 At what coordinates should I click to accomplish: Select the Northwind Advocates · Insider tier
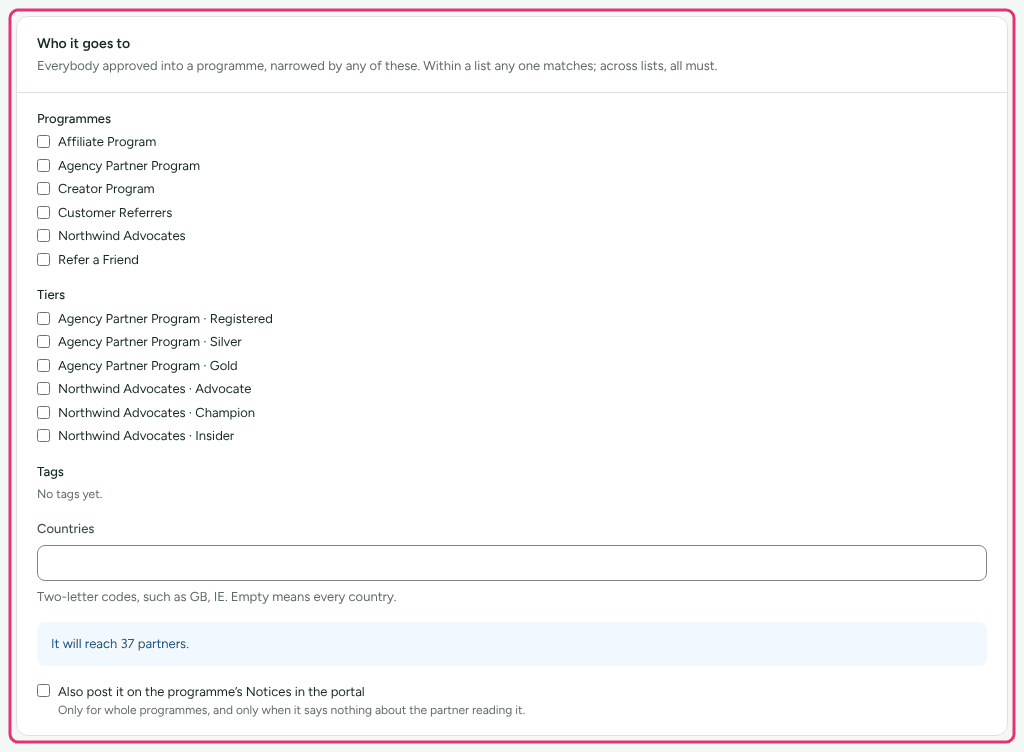(x=44, y=435)
